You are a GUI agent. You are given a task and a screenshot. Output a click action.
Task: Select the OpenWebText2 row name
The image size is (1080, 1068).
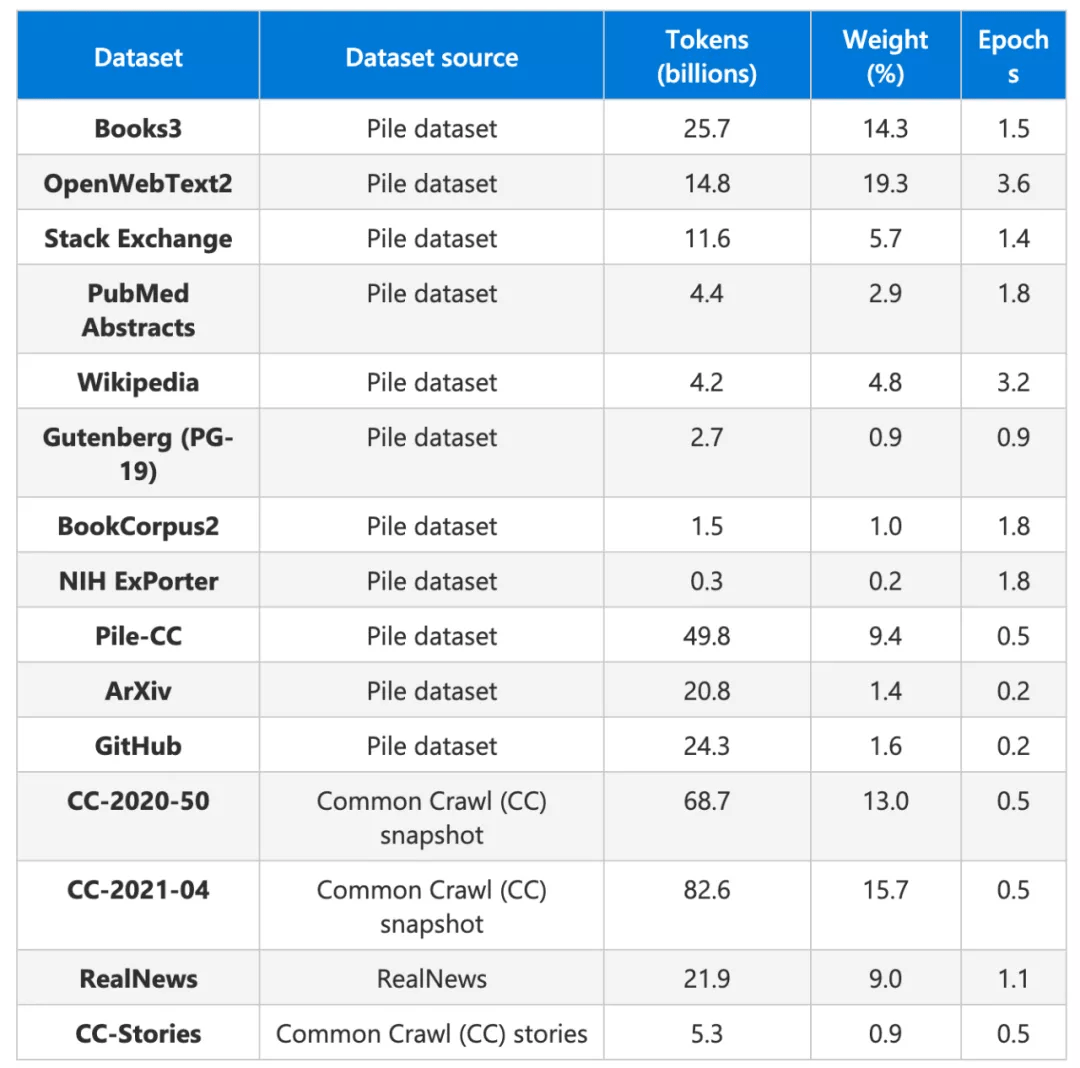pos(138,183)
